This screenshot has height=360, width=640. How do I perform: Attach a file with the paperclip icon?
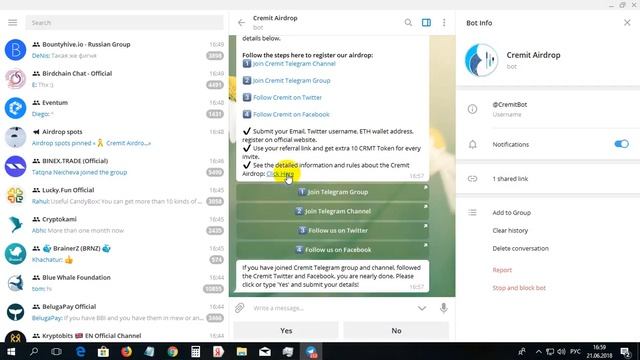(240, 308)
